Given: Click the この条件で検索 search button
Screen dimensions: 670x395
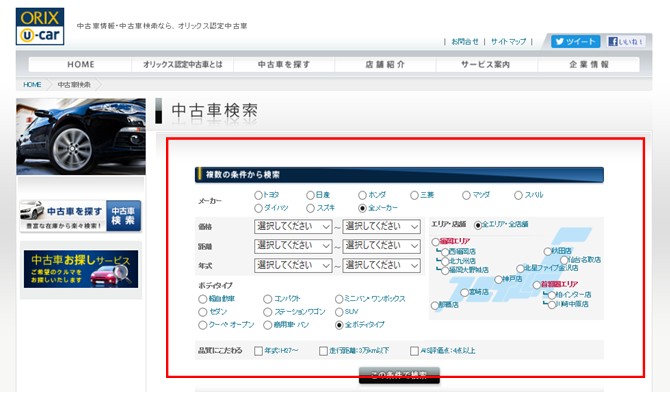Looking at the screenshot, I should coord(399,375).
